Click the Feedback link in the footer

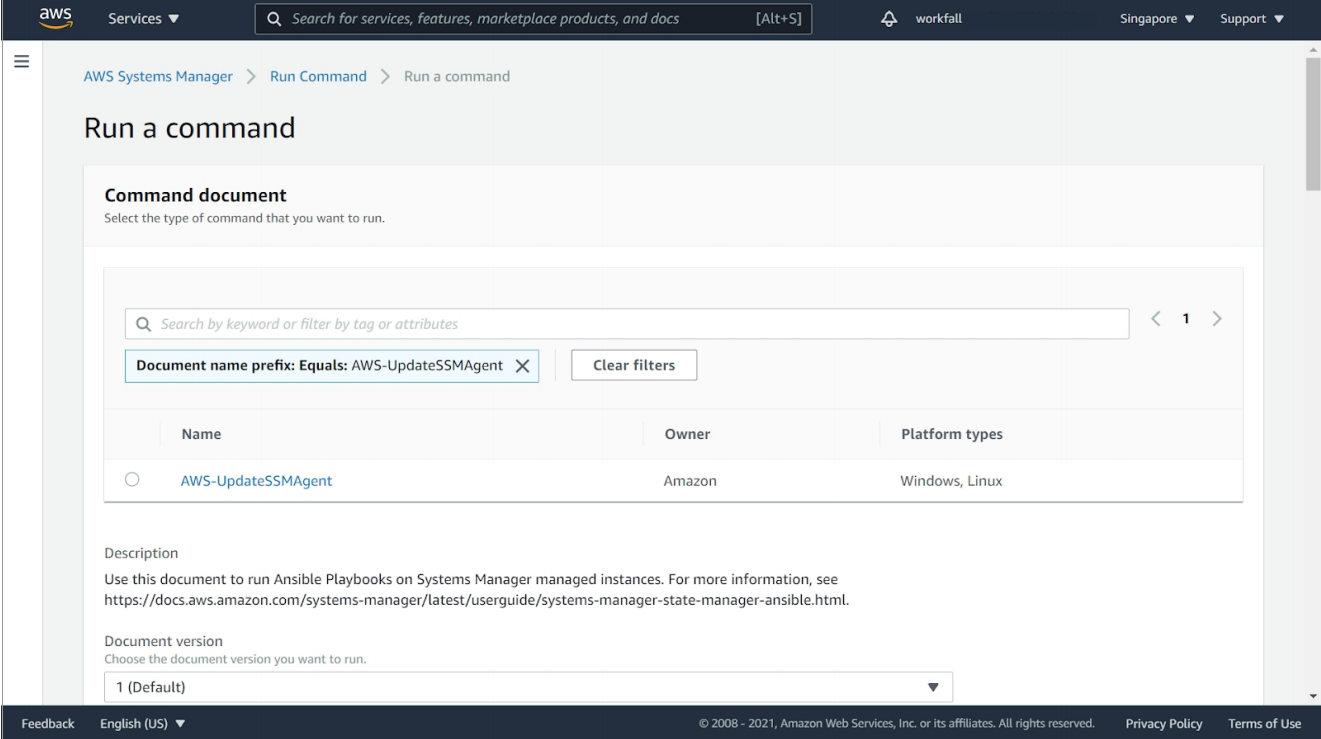click(48, 723)
